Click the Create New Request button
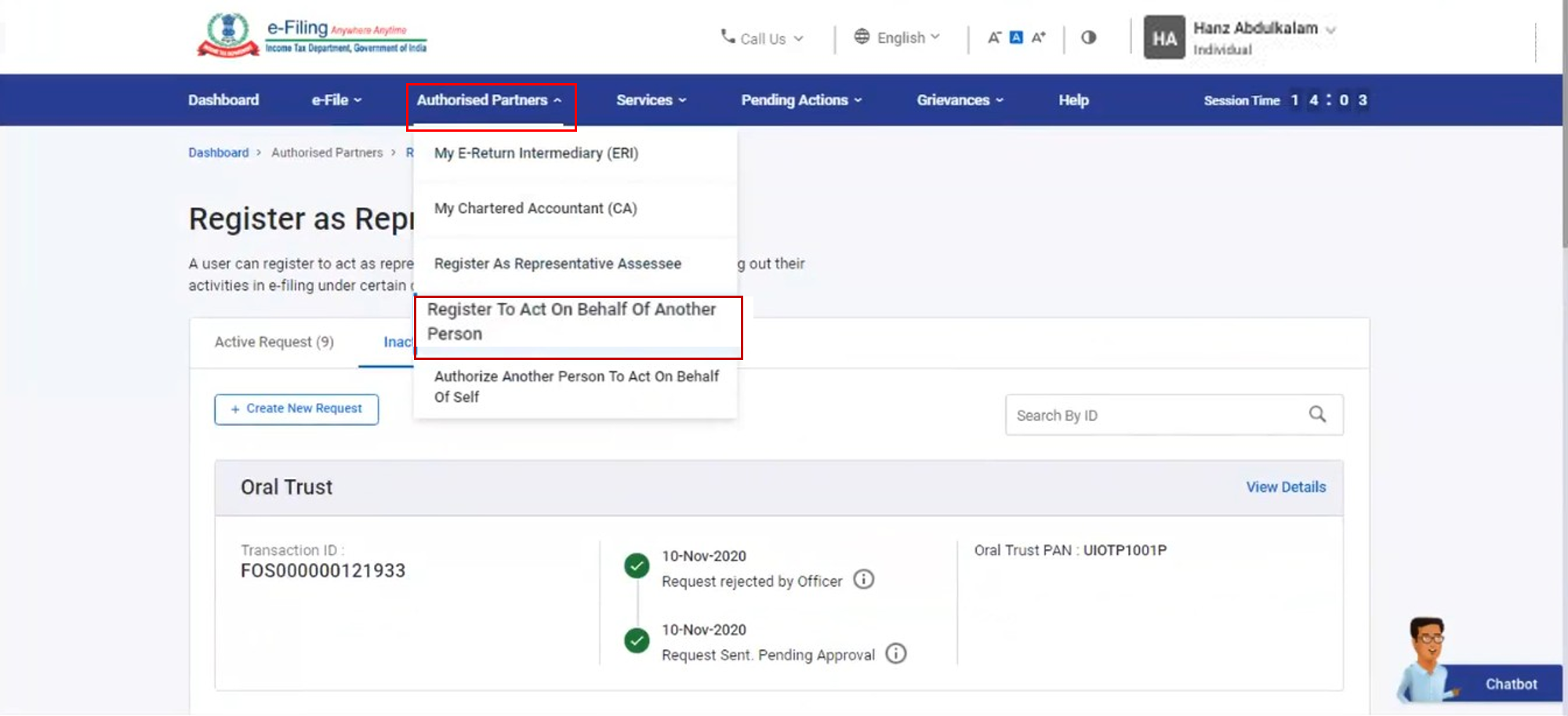 coord(296,409)
